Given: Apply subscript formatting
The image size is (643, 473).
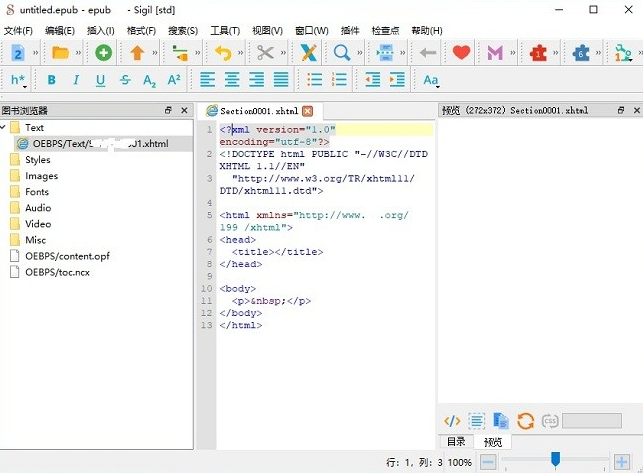Looking at the screenshot, I should (x=150, y=80).
